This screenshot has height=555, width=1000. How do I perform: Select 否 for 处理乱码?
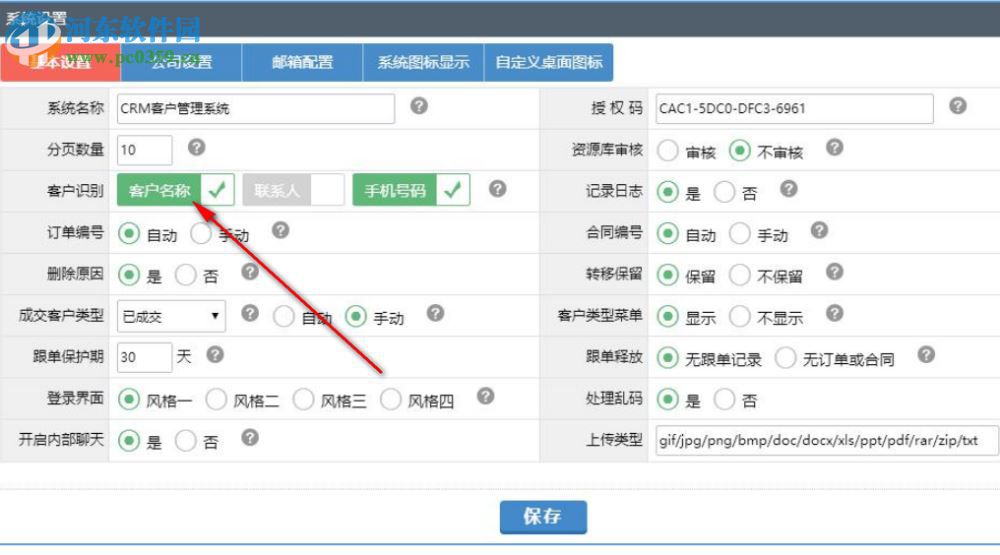click(724, 399)
